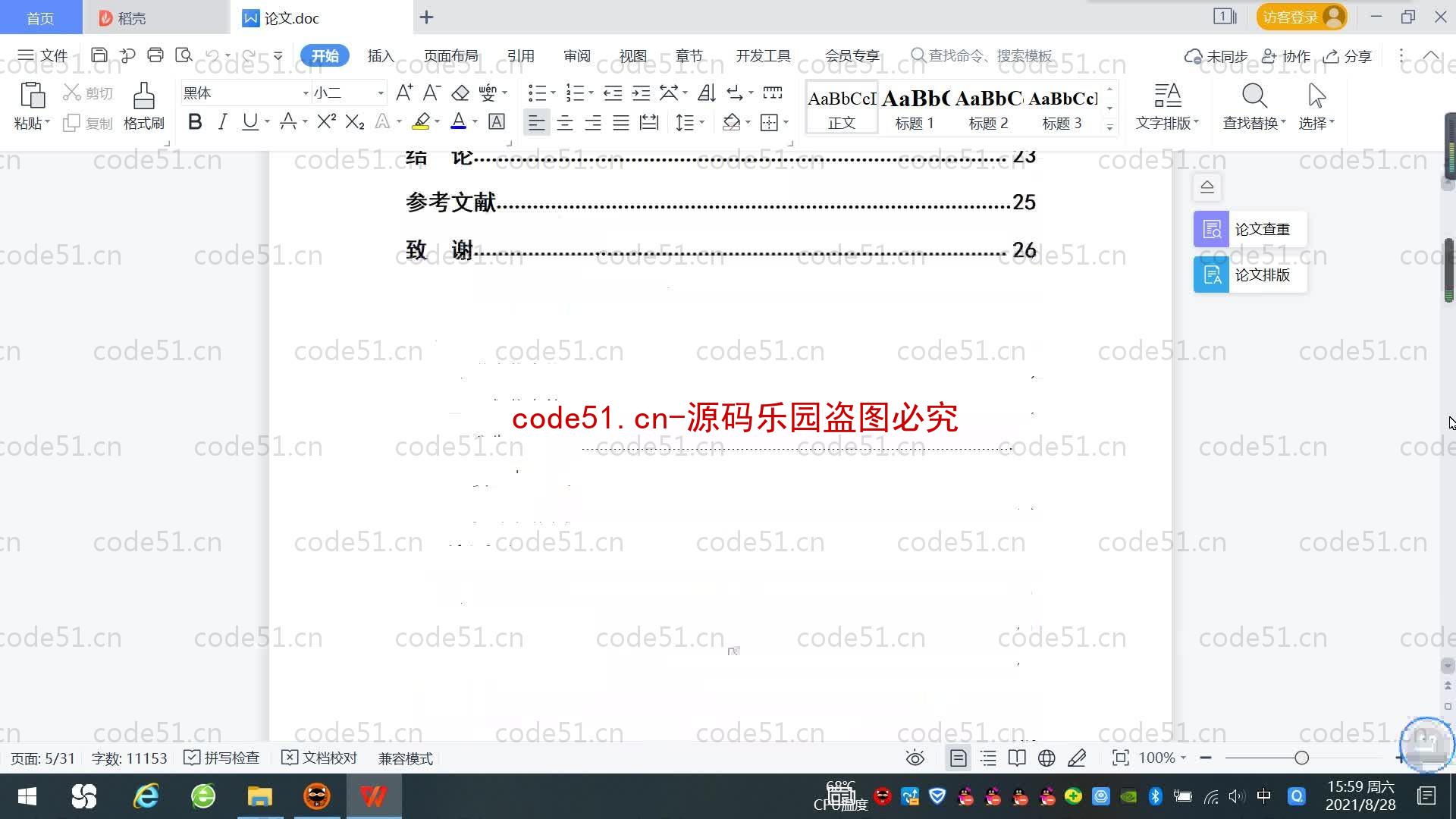1456x819 pixels.
Task: Open Text Layout tool
Action: pos(1167,106)
